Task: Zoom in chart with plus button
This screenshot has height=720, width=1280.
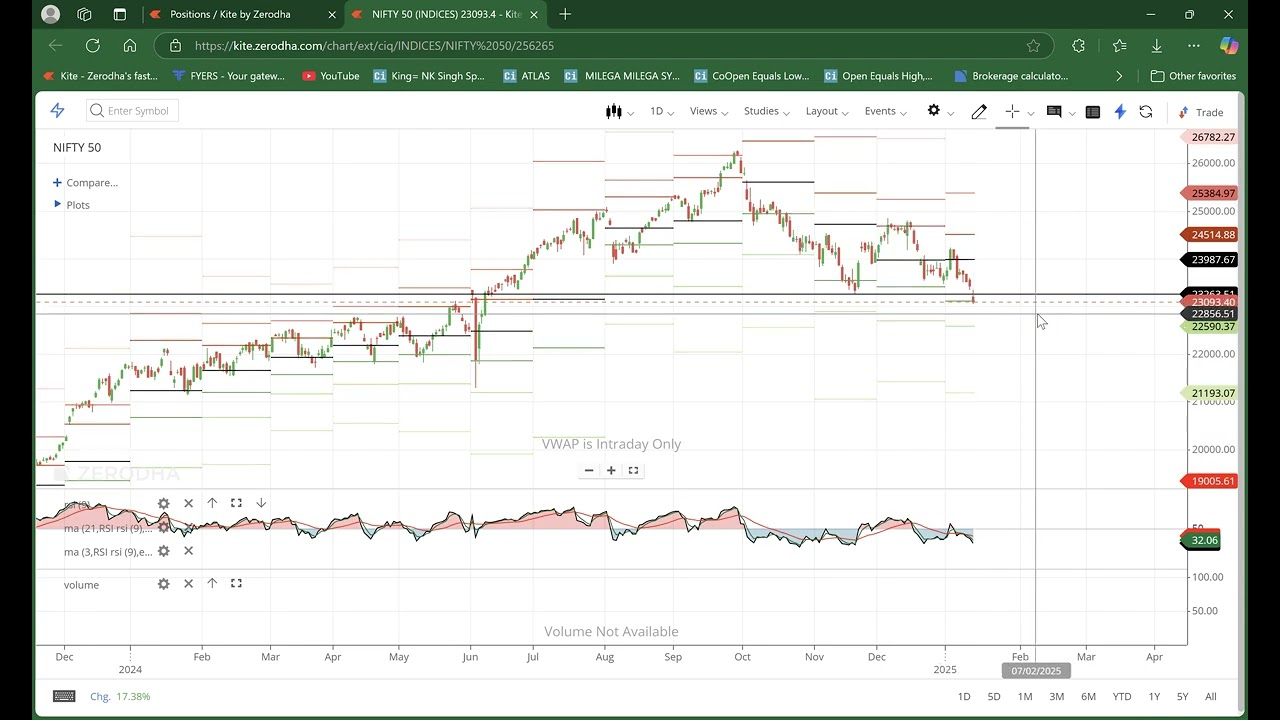Action: pos(611,470)
